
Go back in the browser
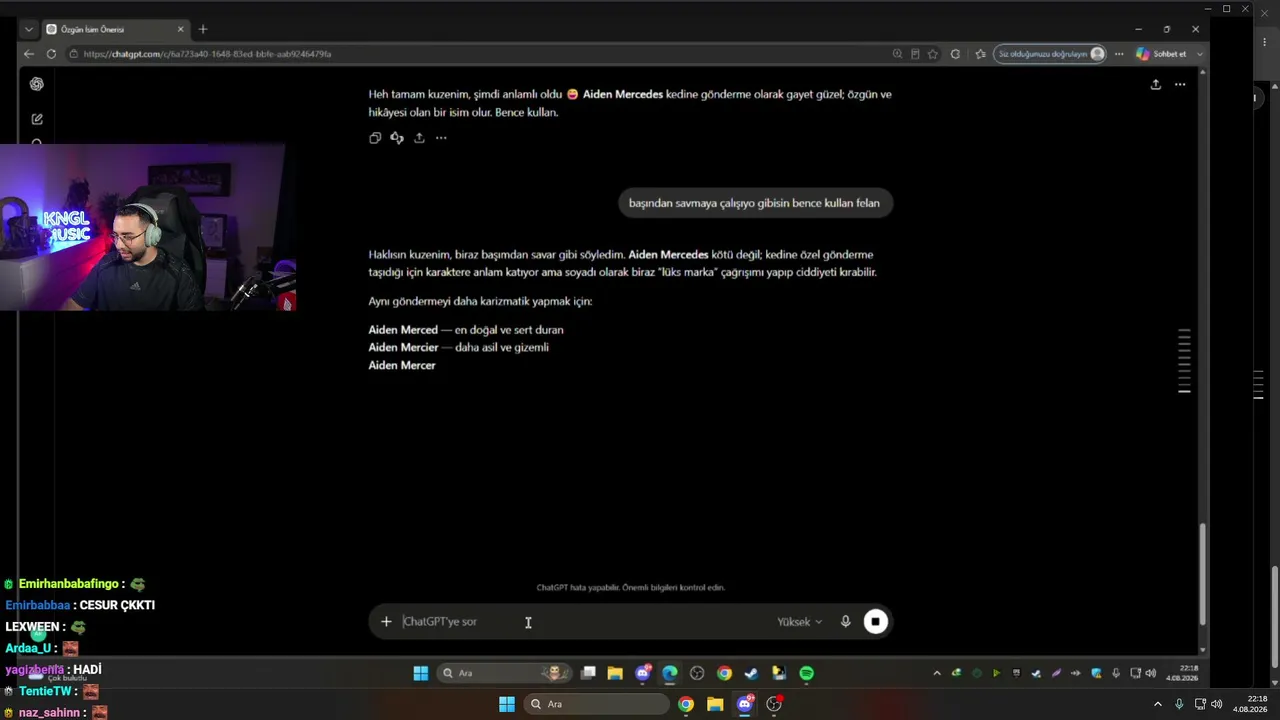point(28,54)
